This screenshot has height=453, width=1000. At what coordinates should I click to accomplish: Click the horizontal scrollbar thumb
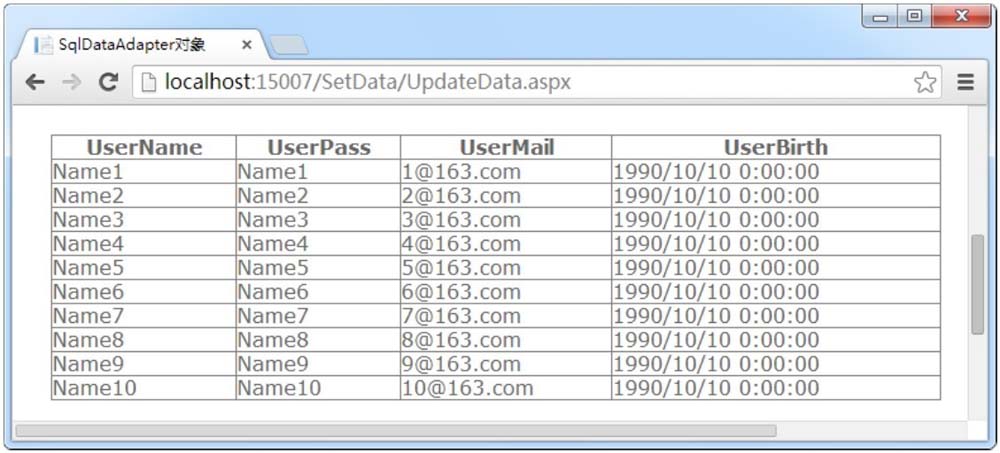396,431
